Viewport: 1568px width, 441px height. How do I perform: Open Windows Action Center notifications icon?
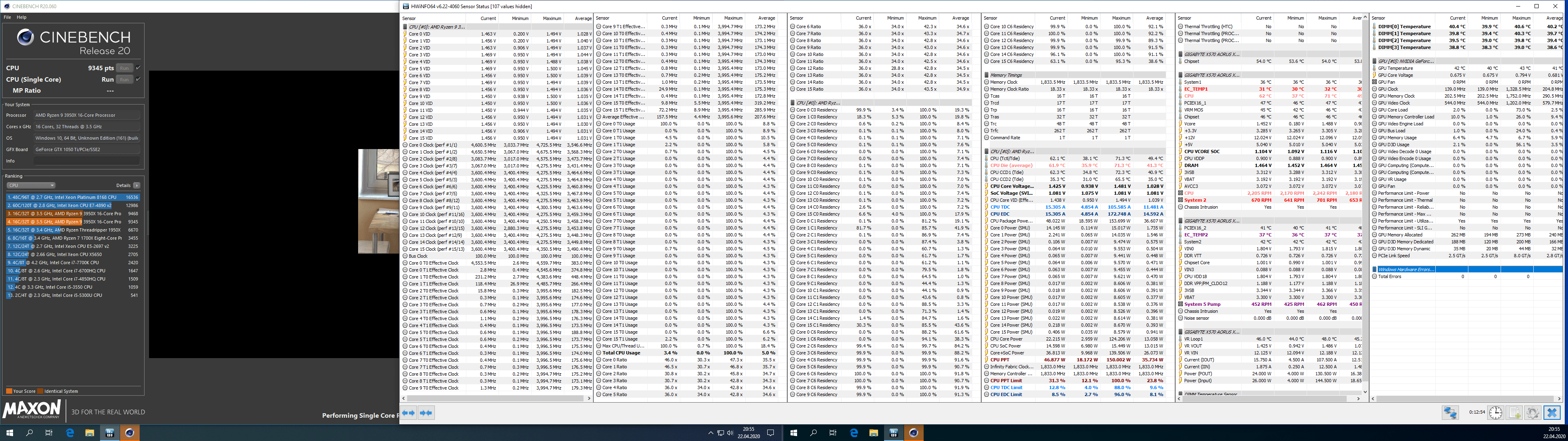click(770, 433)
